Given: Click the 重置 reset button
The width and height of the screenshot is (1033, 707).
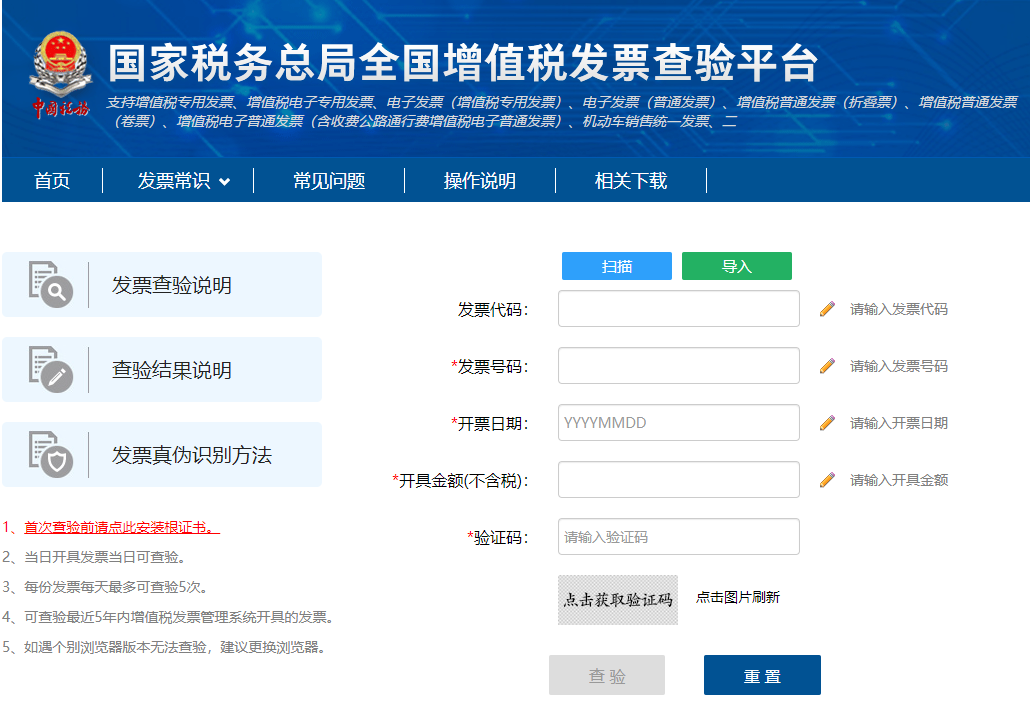Looking at the screenshot, I should pos(762,675).
